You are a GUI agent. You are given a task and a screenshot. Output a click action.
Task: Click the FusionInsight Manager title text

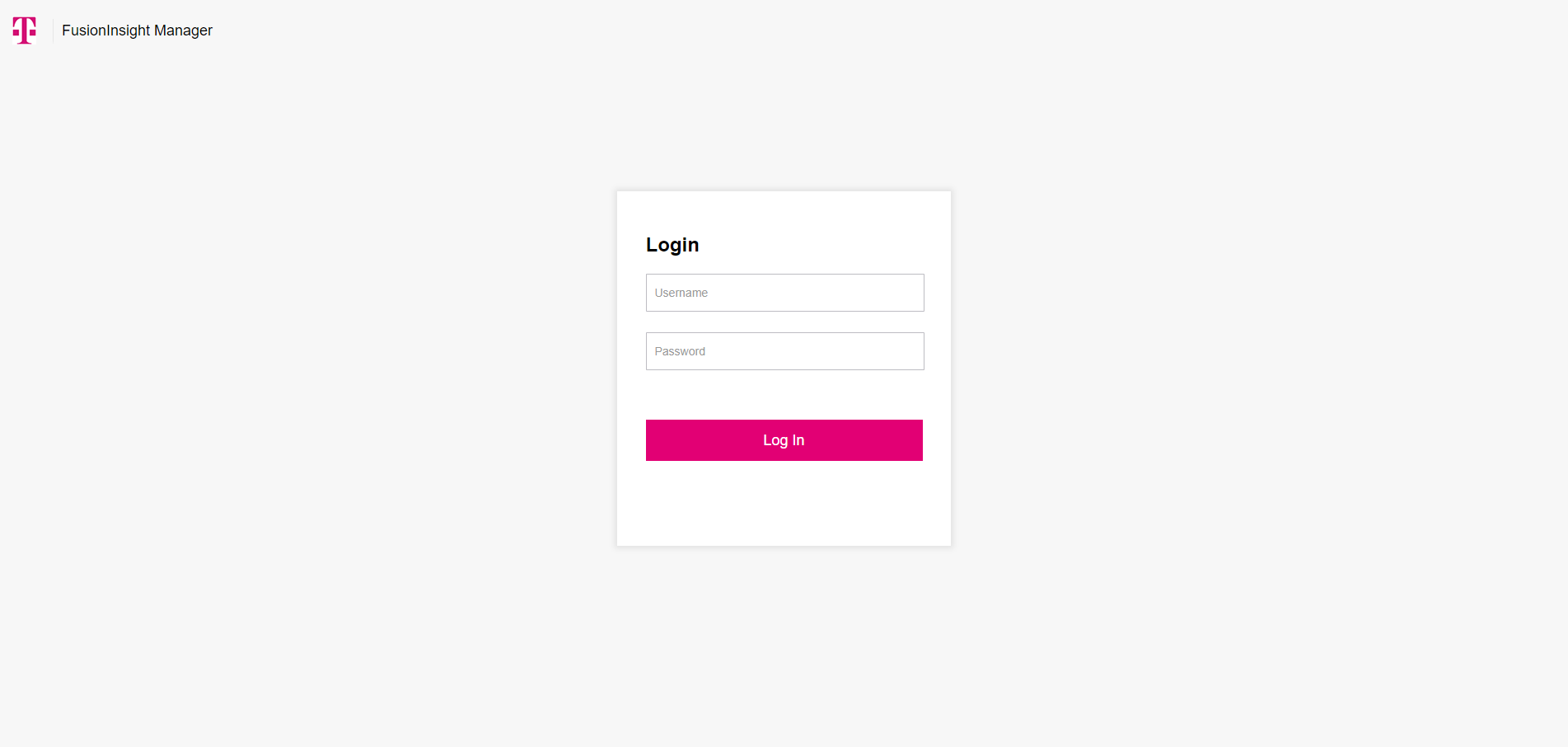point(137,31)
